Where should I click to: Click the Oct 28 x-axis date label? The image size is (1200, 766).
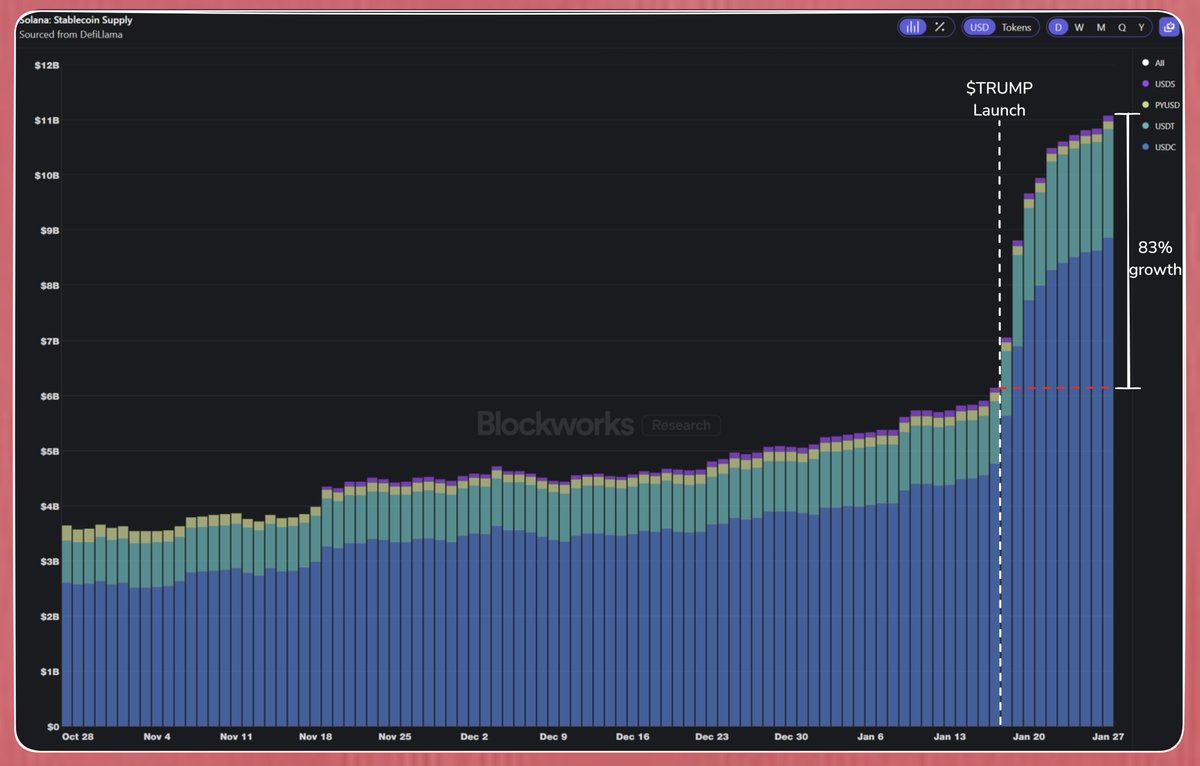coord(77,737)
